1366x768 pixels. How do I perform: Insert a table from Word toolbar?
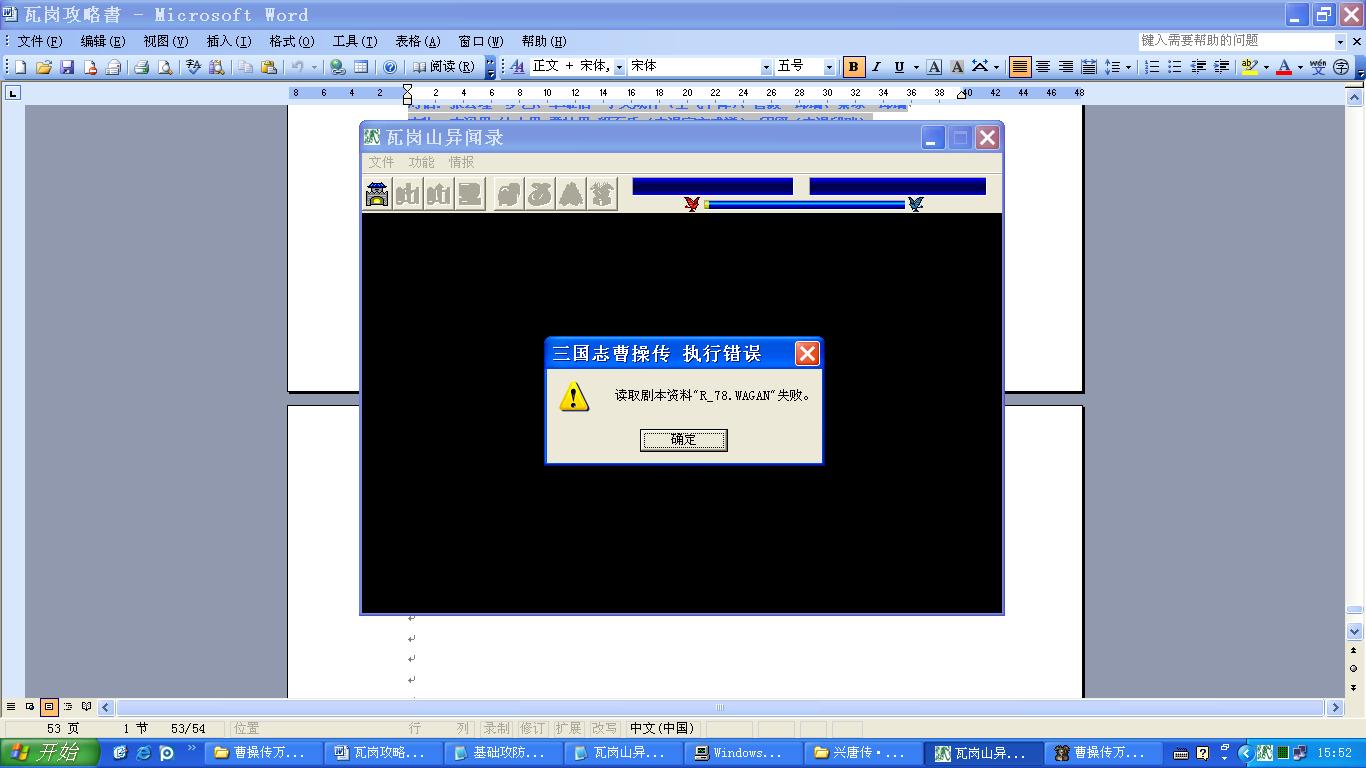click(x=361, y=67)
